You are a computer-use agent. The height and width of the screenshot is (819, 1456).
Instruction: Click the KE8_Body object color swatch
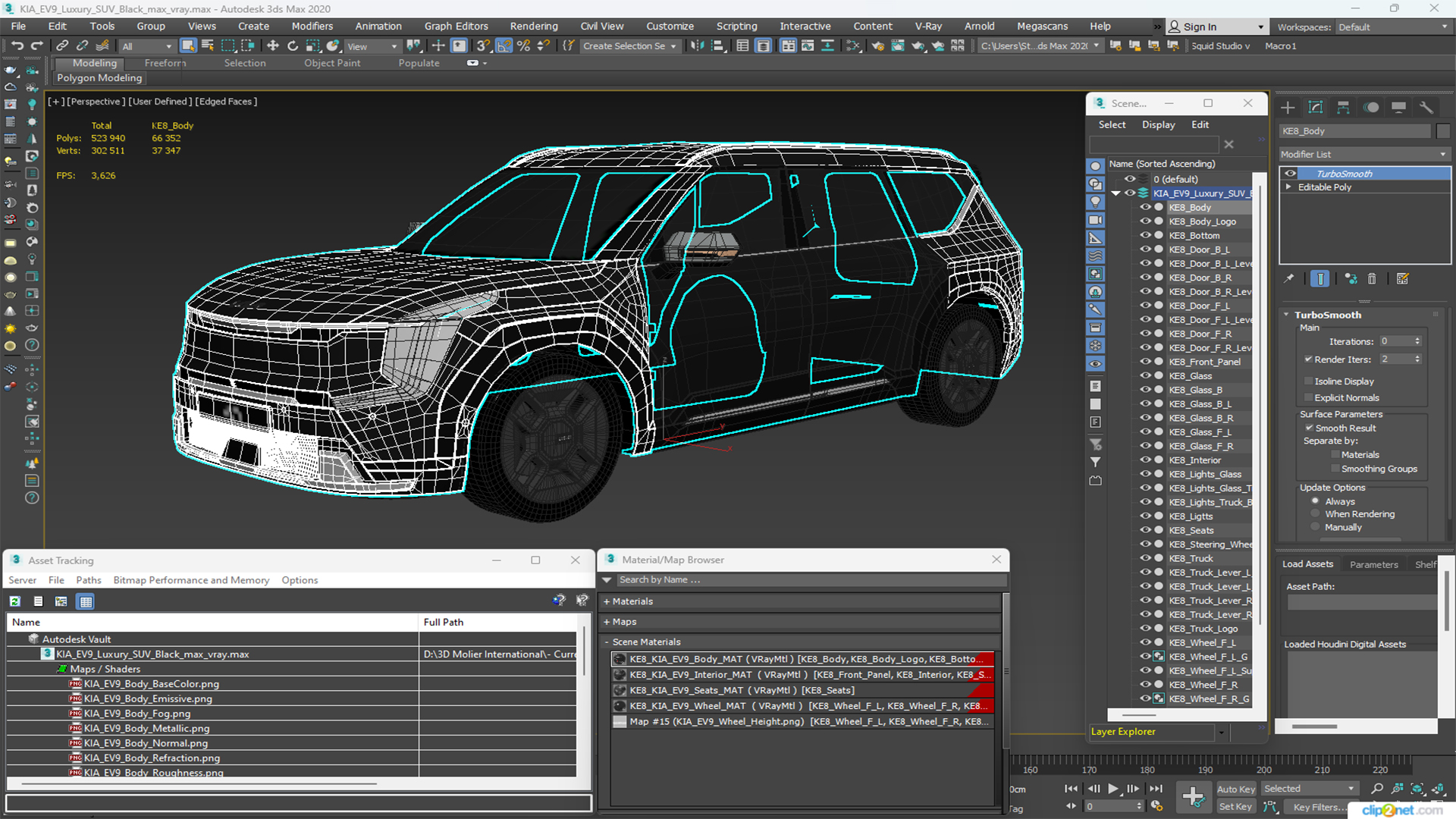(1443, 131)
